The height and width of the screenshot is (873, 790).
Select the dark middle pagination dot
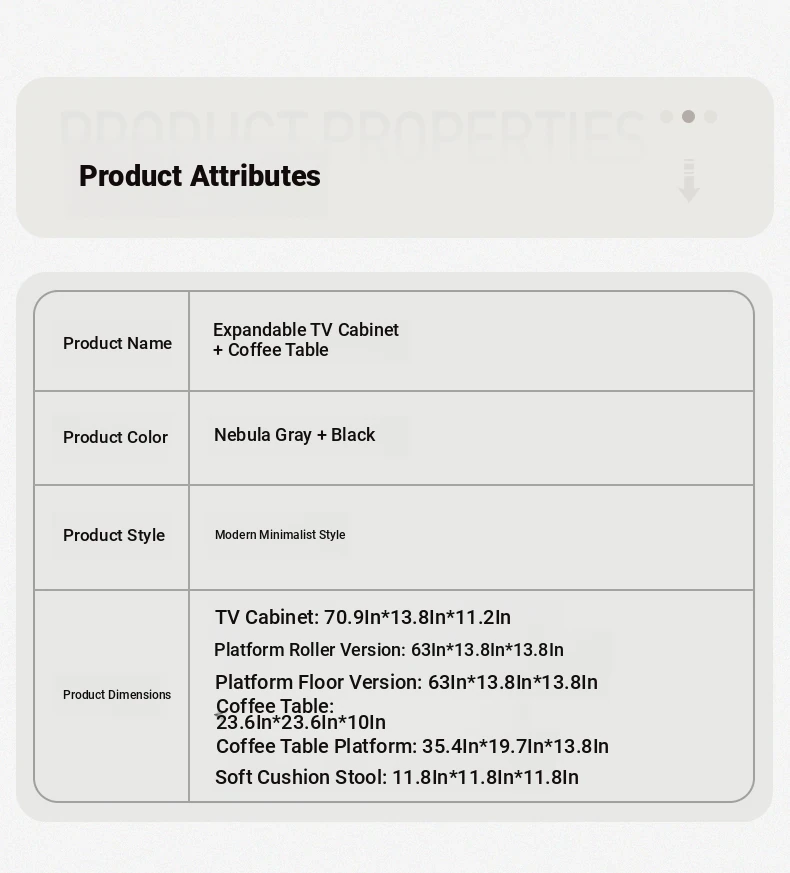[x=688, y=116]
